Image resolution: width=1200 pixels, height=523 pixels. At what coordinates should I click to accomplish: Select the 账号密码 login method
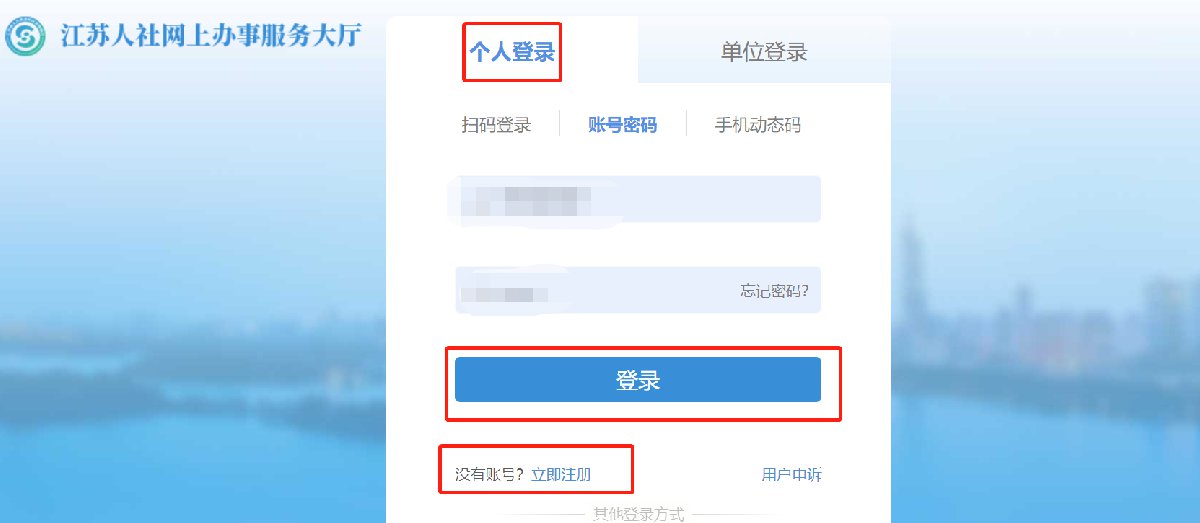click(x=622, y=125)
